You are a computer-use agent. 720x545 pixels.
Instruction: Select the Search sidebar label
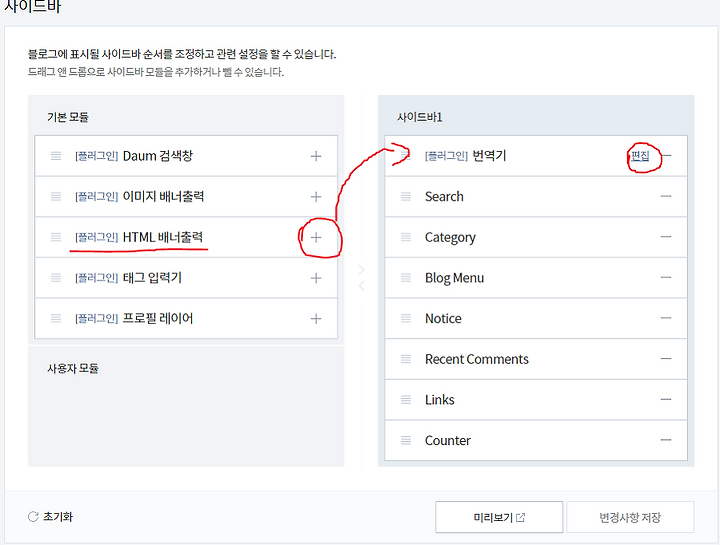(x=444, y=197)
